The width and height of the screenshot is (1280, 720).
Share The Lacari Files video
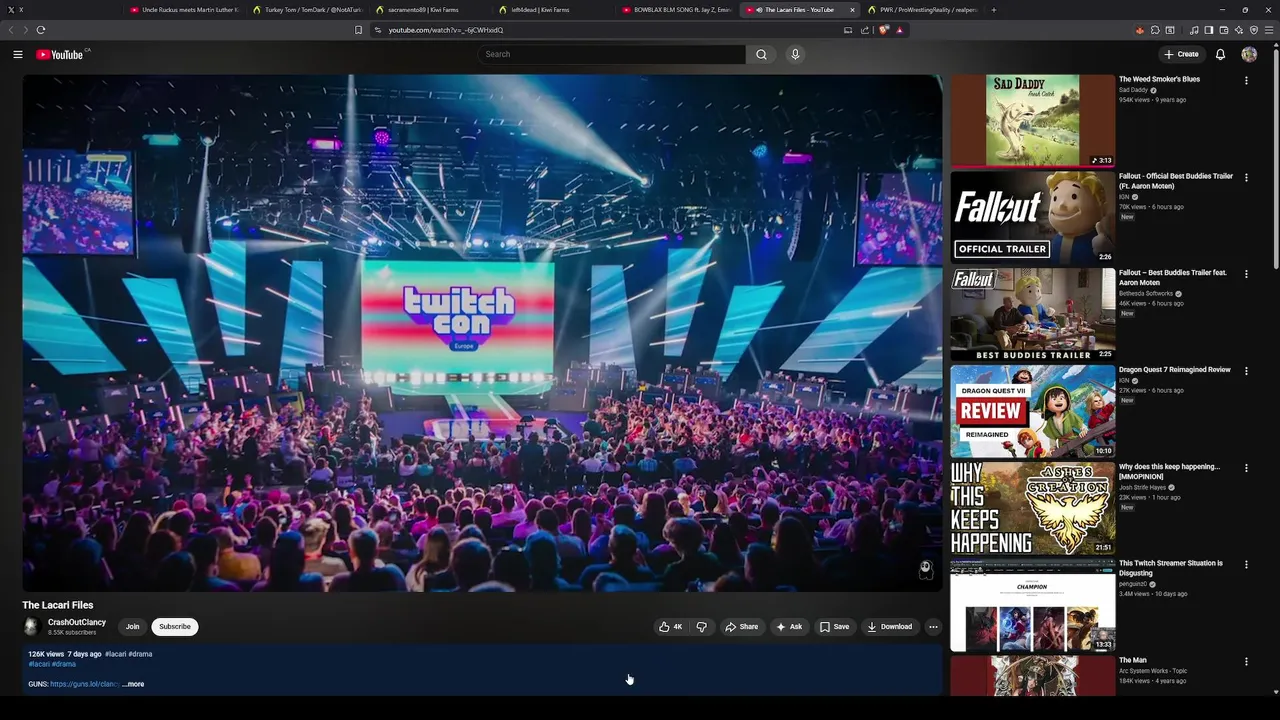click(x=741, y=627)
